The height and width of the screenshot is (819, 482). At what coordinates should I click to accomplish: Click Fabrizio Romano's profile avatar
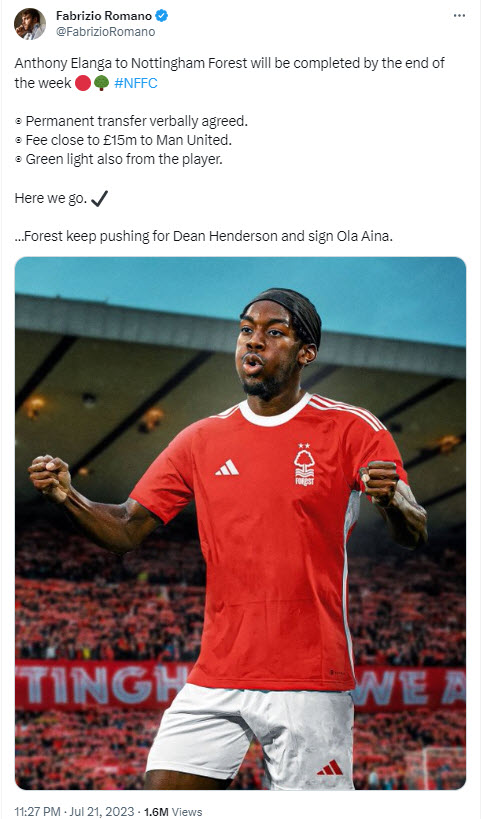pyautogui.click(x=30, y=24)
